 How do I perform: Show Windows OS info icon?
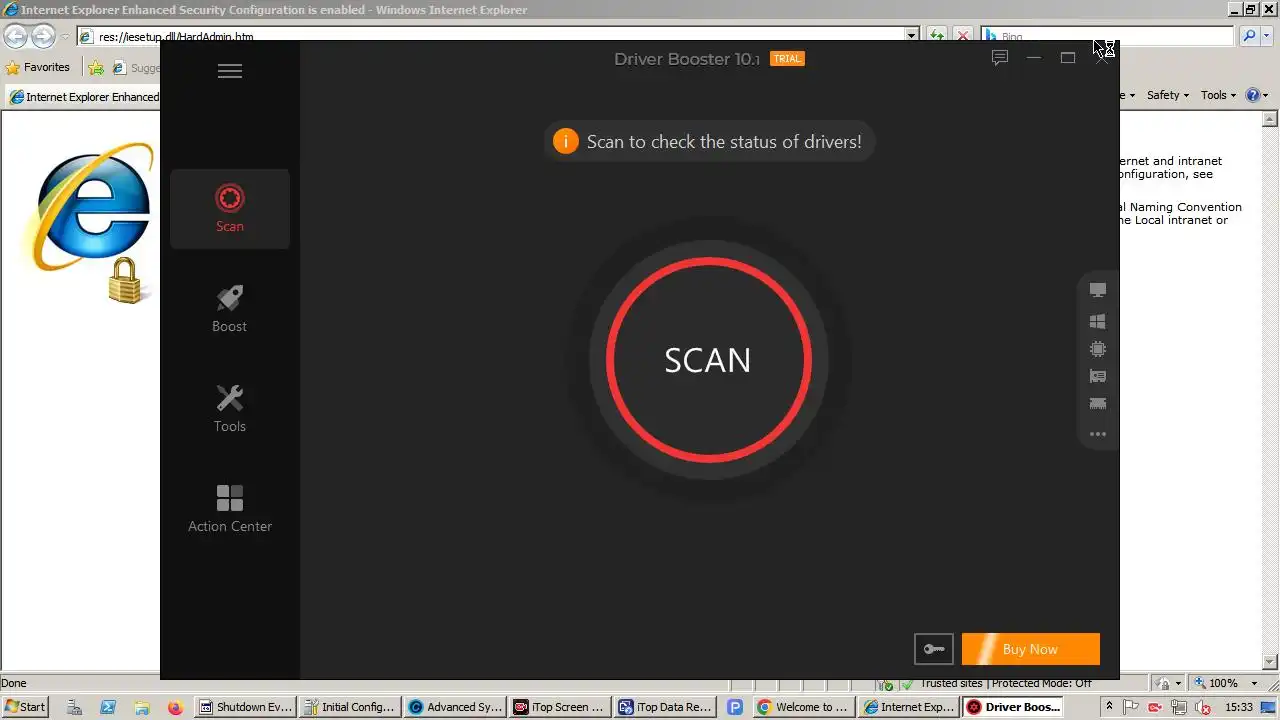(x=1098, y=321)
